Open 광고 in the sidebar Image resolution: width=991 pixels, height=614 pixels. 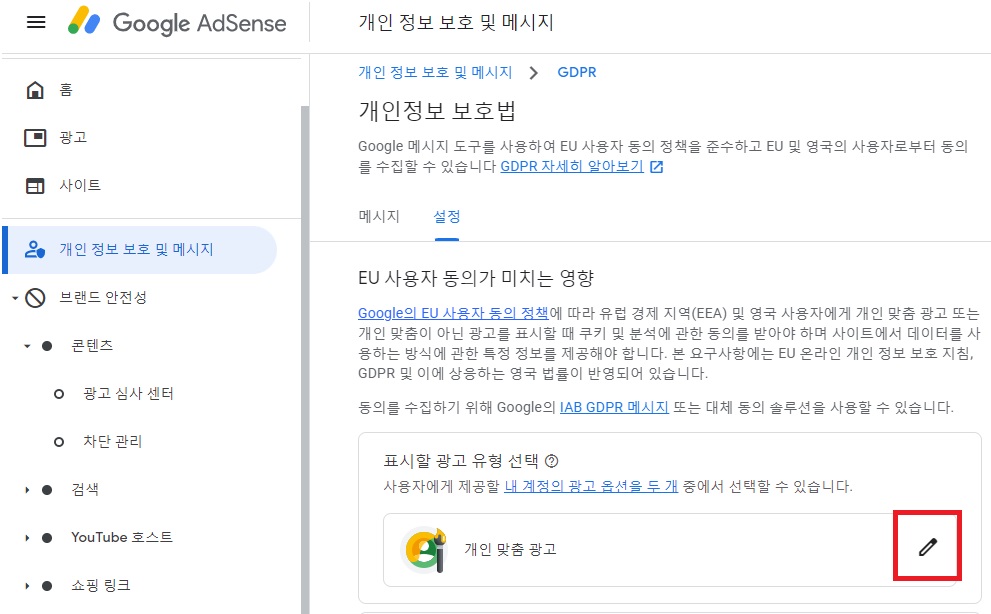click(x=73, y=137)
